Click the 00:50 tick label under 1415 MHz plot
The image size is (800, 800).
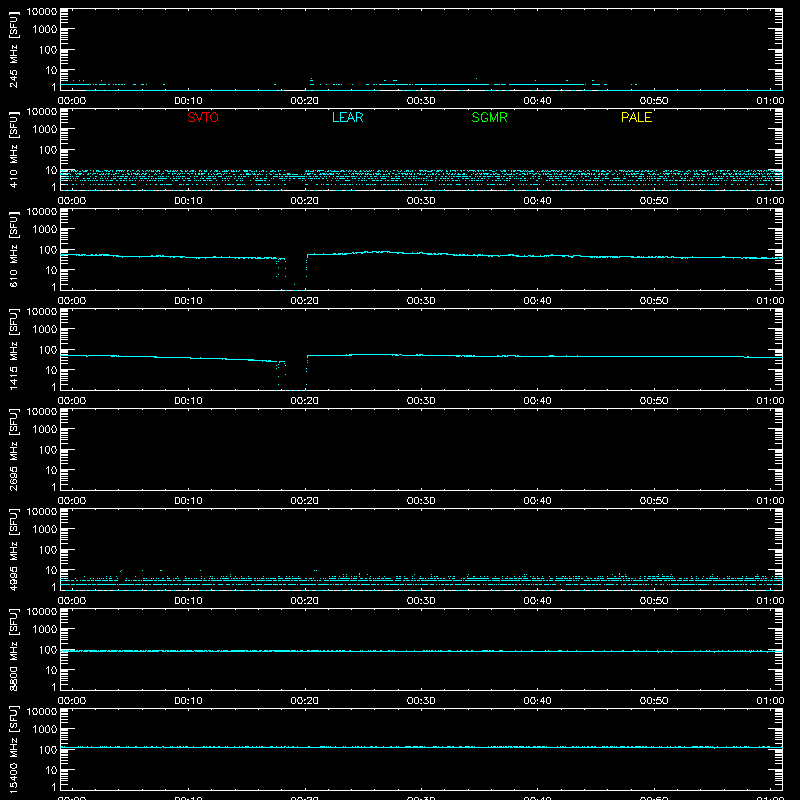coord(654,401)
